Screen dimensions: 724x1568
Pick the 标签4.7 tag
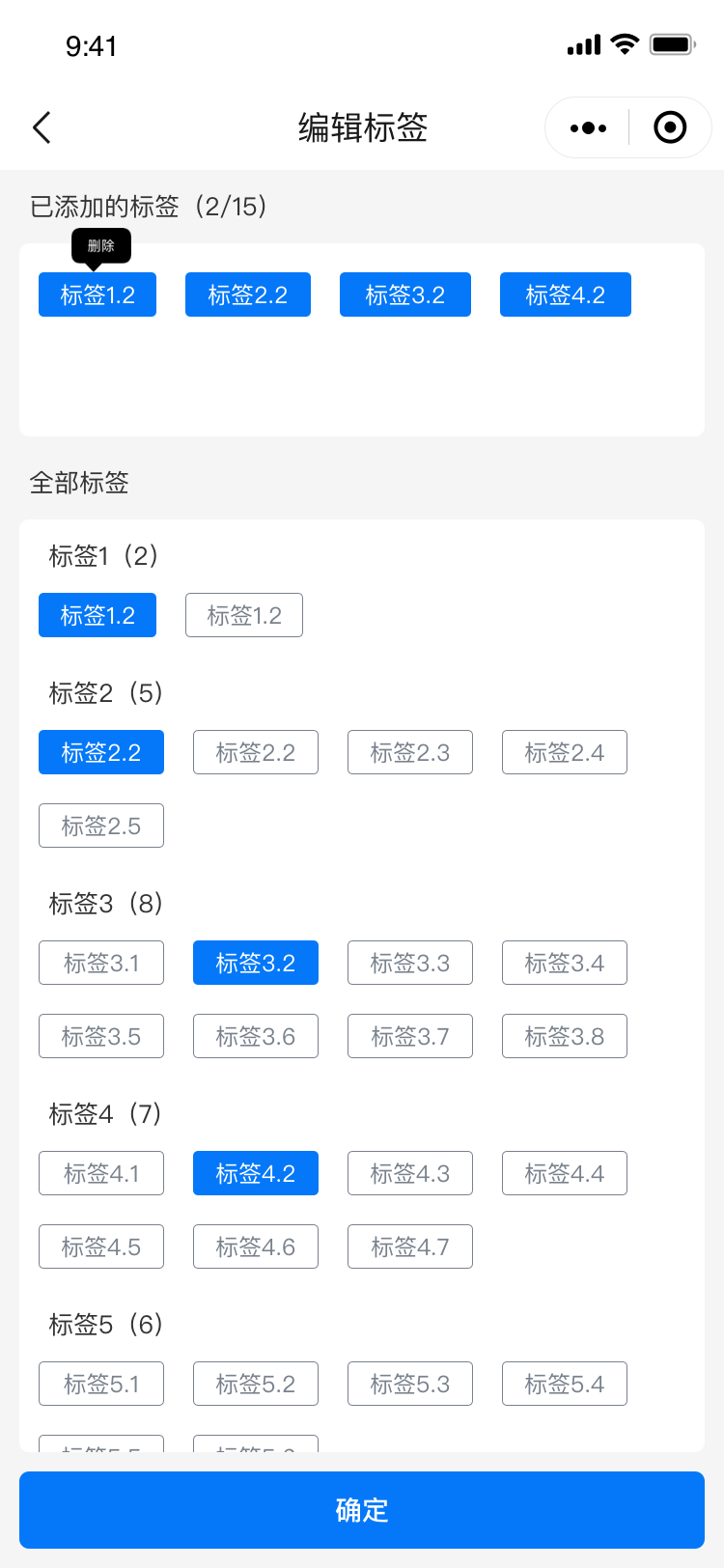(410, 1246)
